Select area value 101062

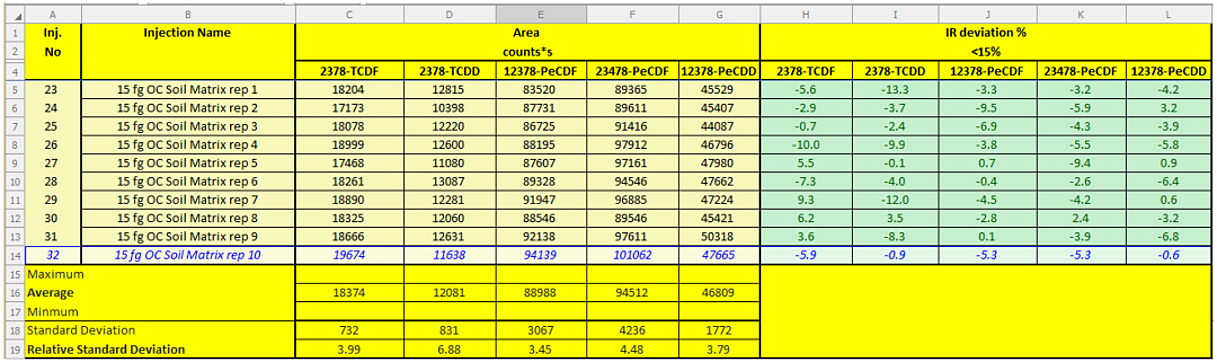(632, 255)
